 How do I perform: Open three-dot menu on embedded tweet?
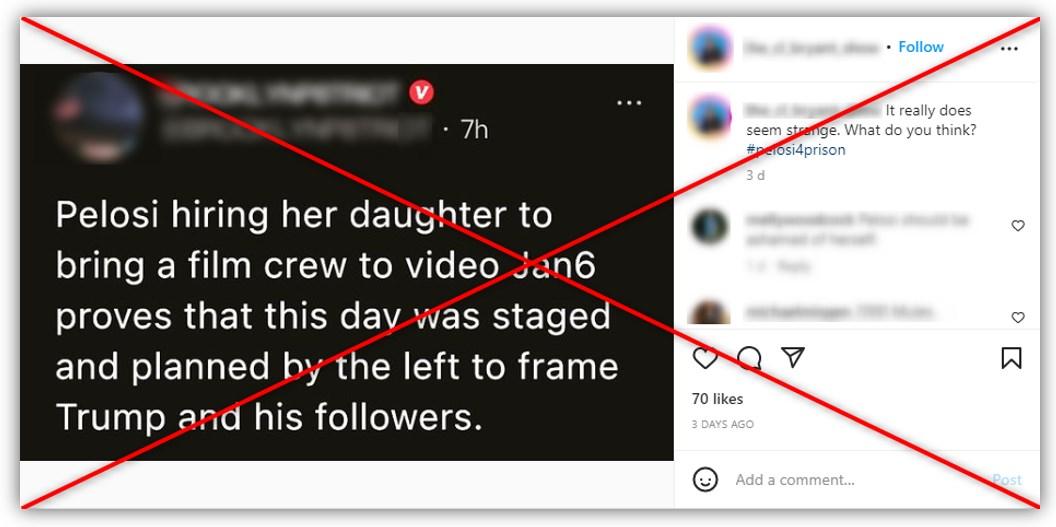(629, 103)
